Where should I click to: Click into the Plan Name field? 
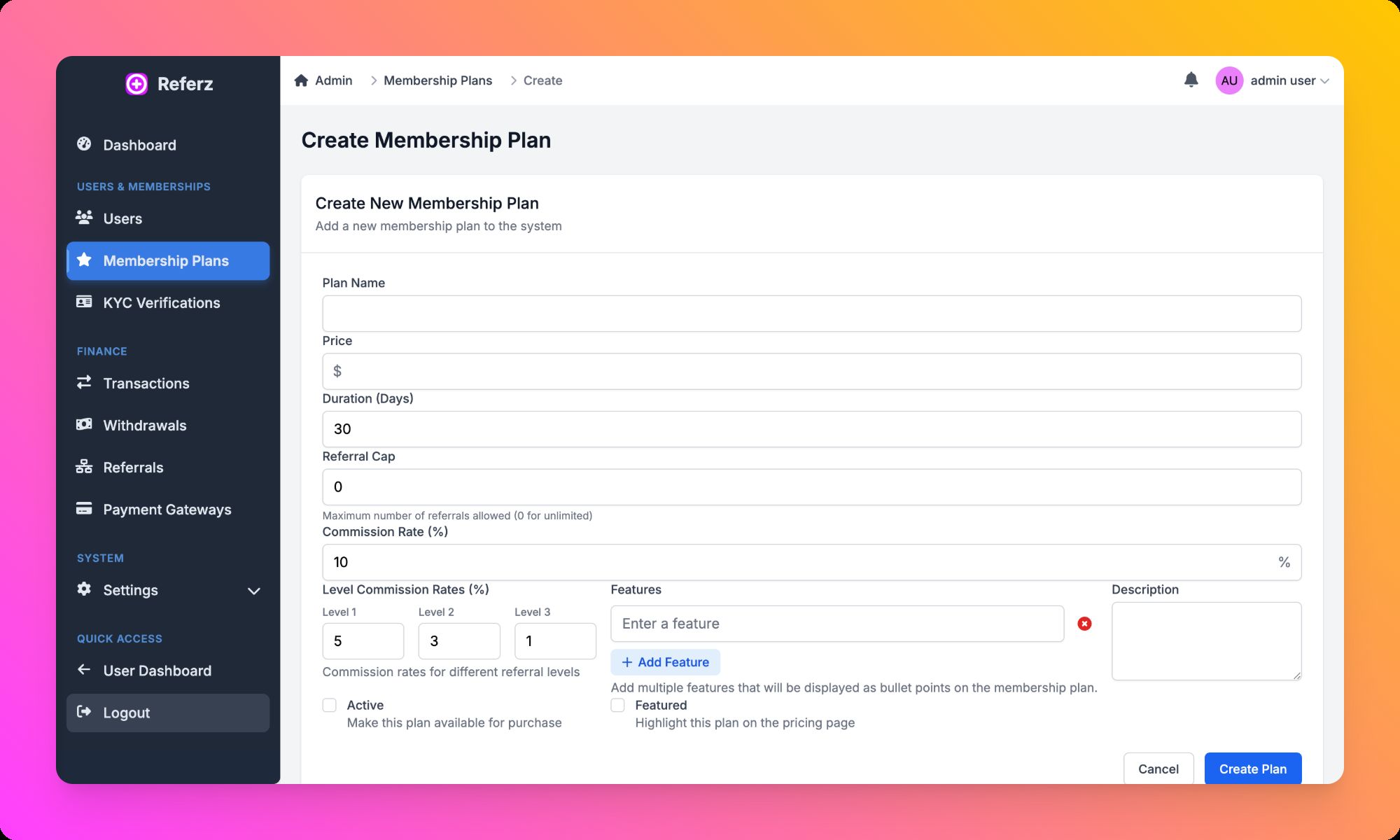coord(811,314)
